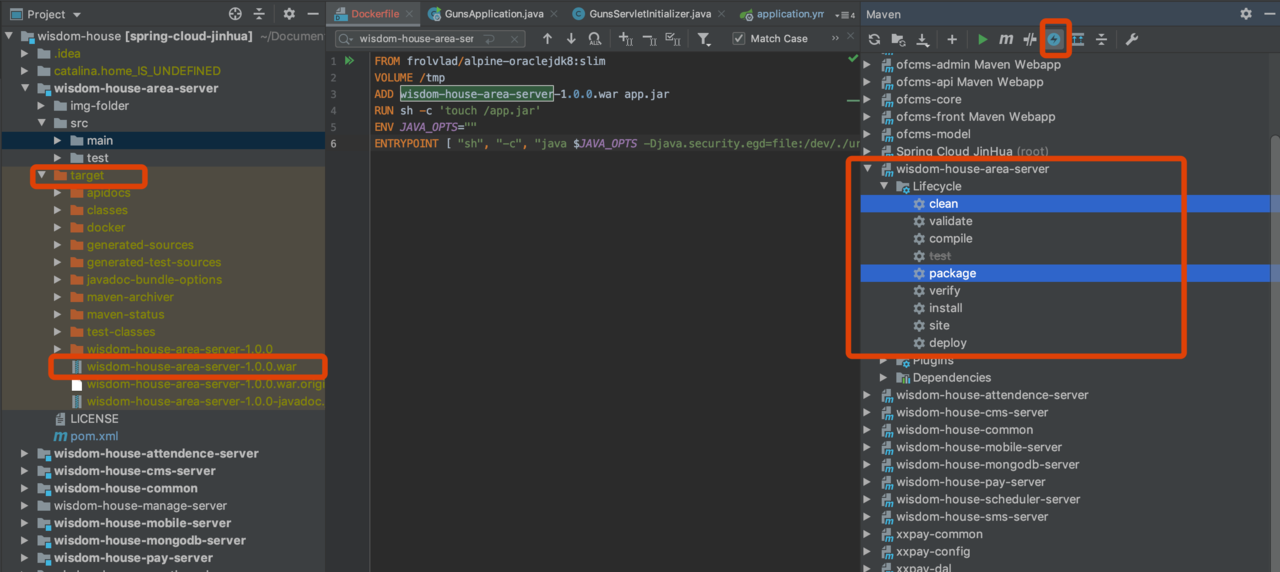The width and height of the screenshot is (1280, 572).
Task: Click Generate Sources and Update Folders icon
Action: (898, 39)
